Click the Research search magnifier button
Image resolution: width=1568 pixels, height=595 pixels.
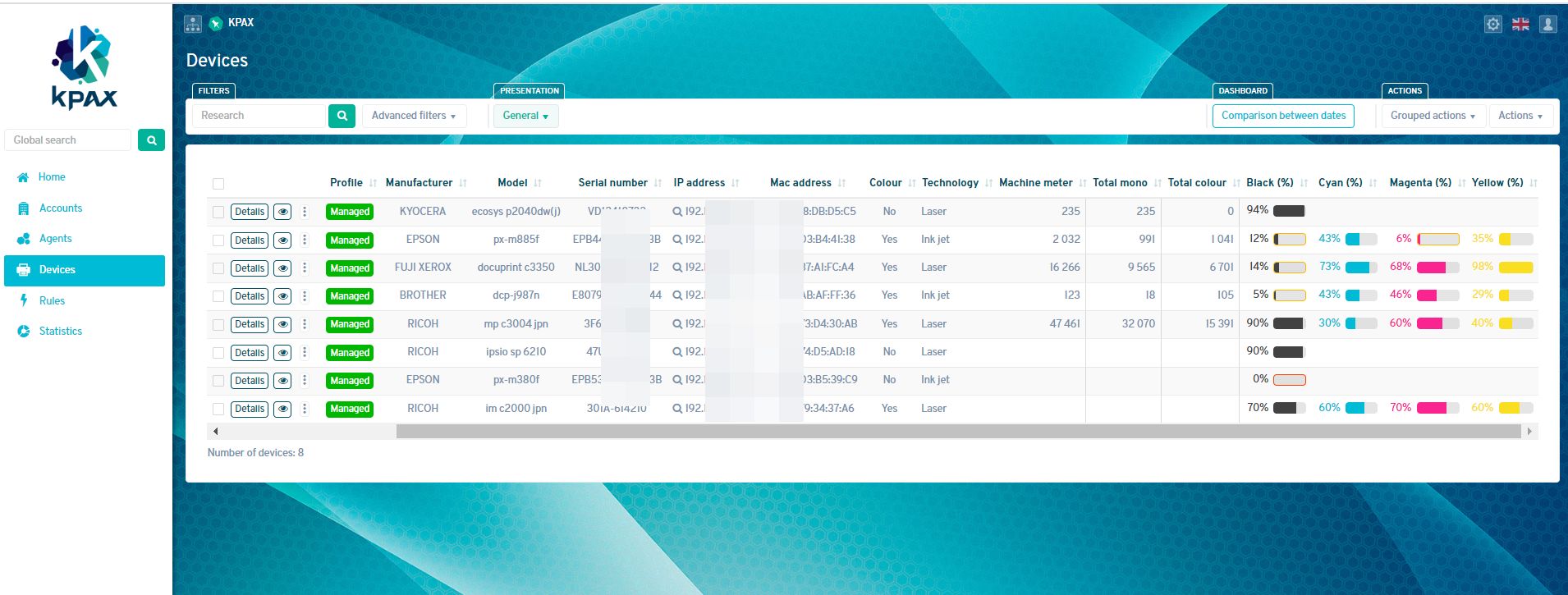tap(342, 116)
